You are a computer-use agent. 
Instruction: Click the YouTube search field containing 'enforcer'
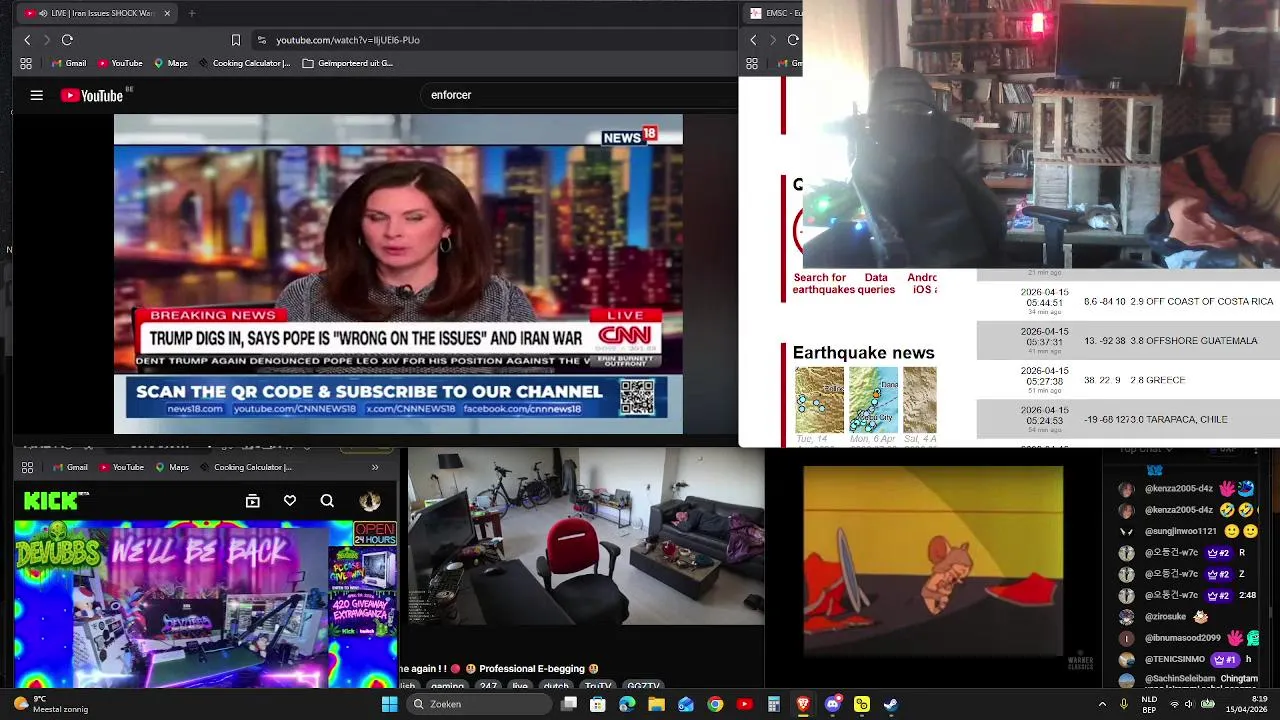pos(580,95)
